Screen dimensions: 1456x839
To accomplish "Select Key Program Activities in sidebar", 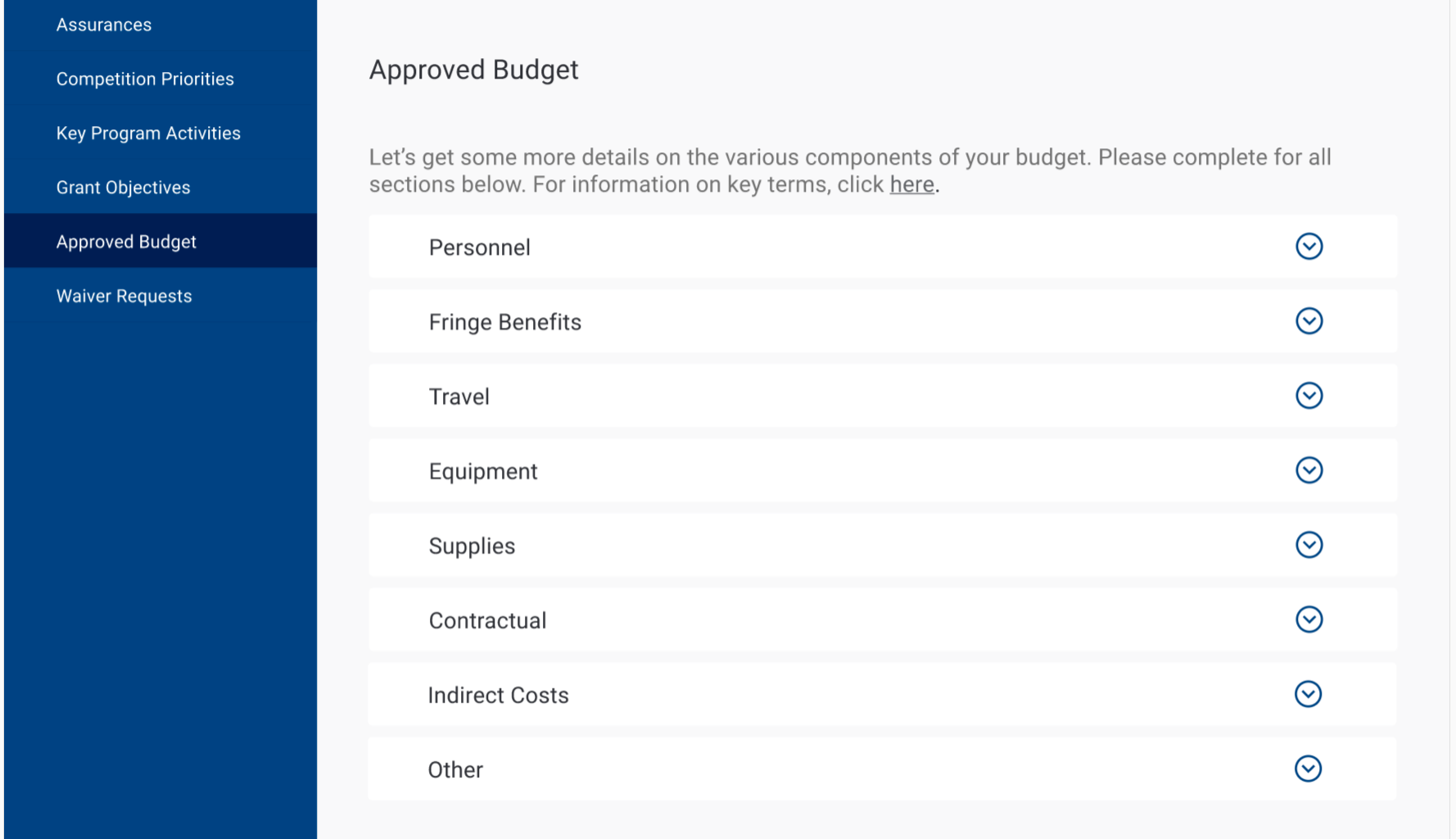I will tap(148, 133).
